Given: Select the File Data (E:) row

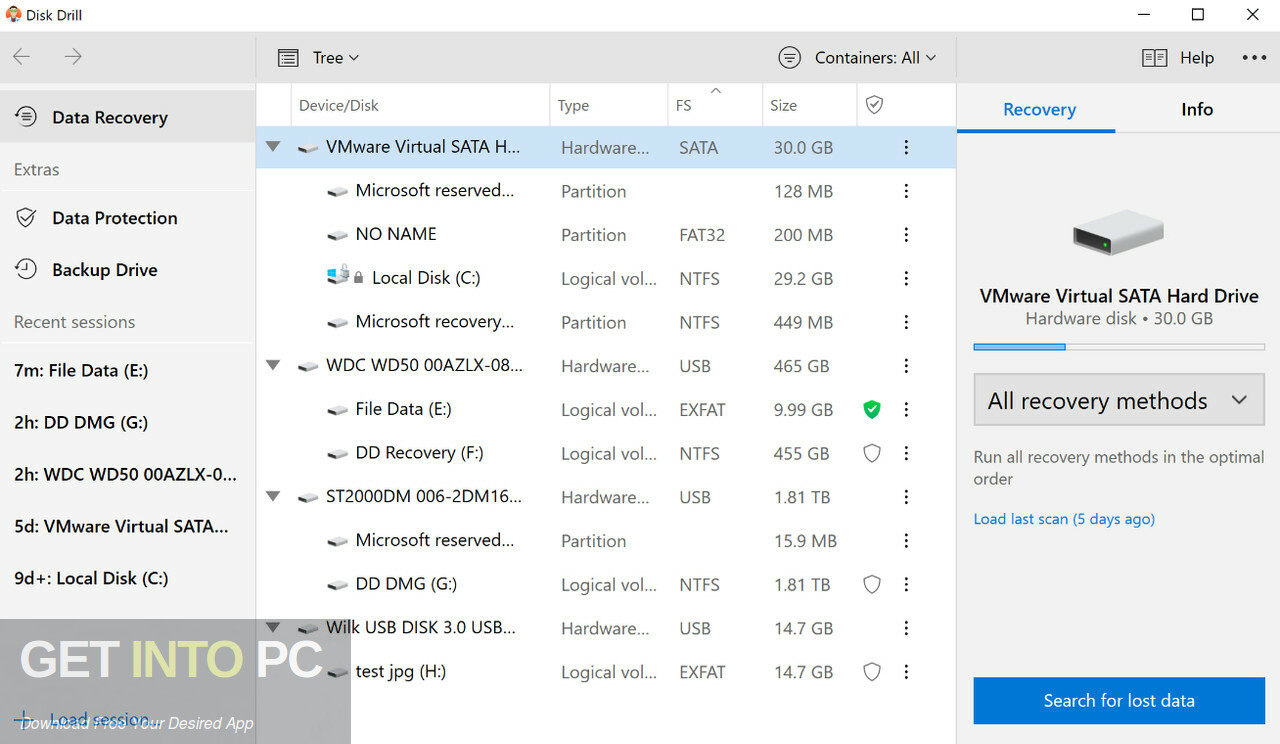Looking at the screenshot, I should tap(606, 410).
